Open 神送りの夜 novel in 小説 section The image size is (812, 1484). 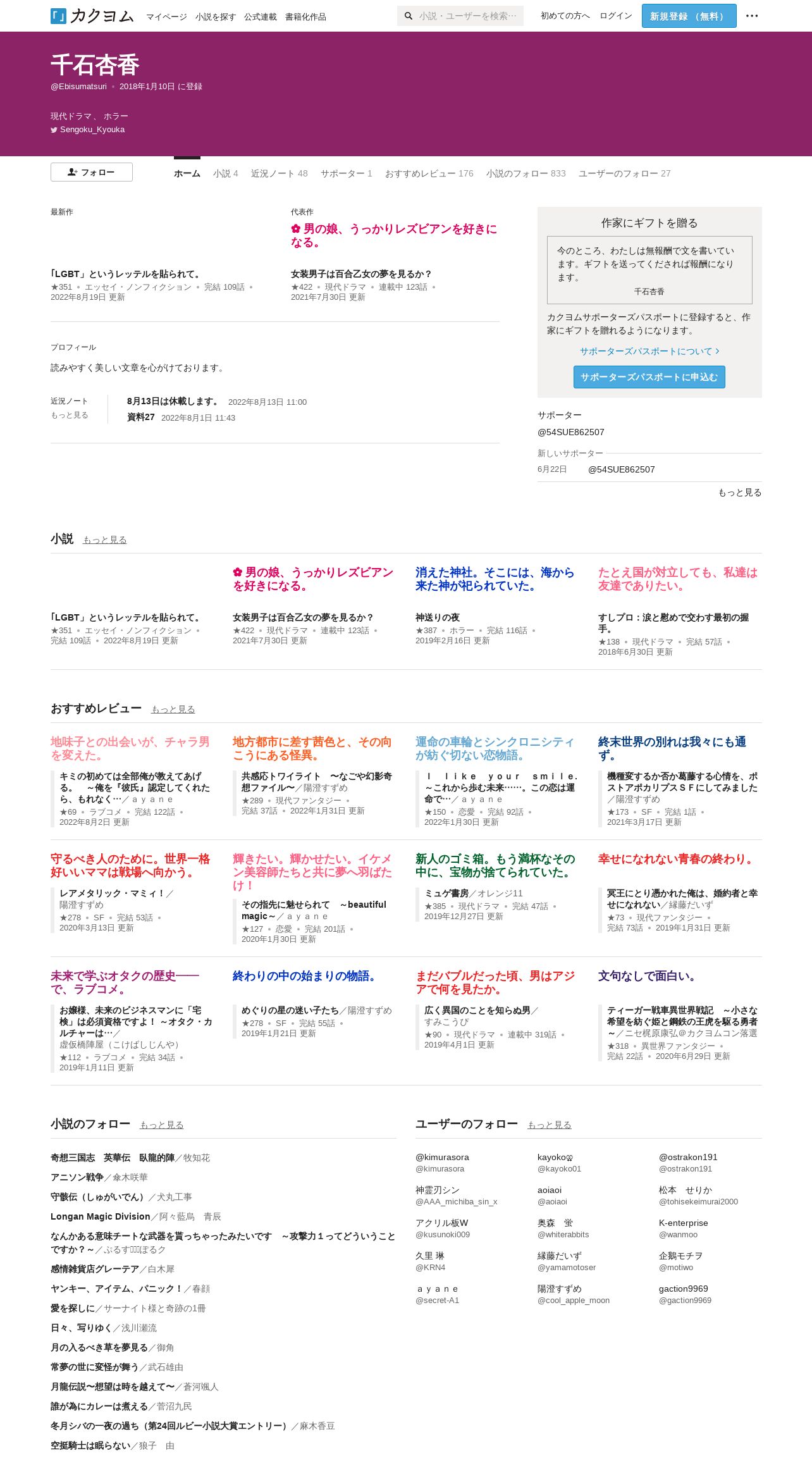[438, 617]
